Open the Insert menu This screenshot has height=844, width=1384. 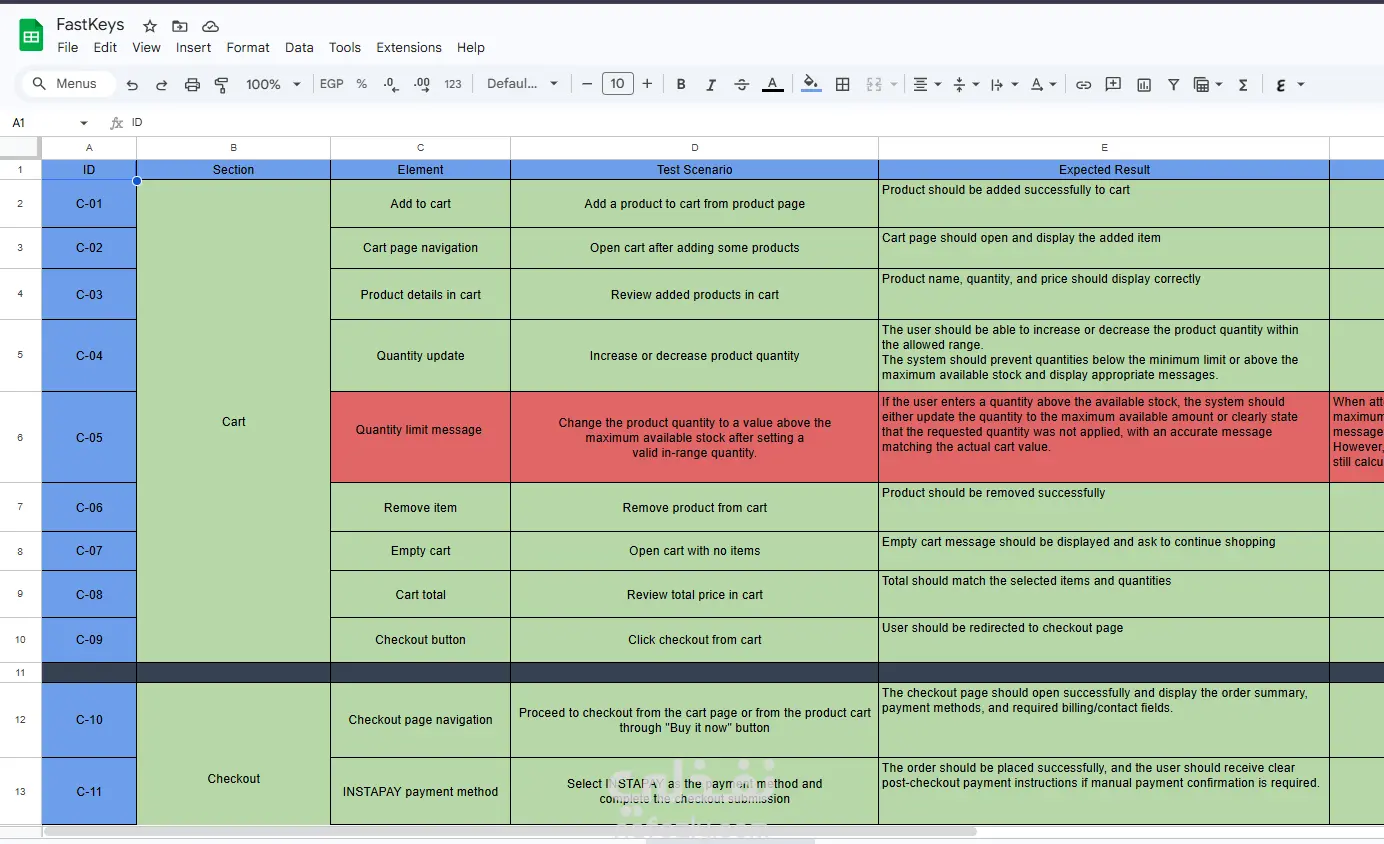click(193, 47)
